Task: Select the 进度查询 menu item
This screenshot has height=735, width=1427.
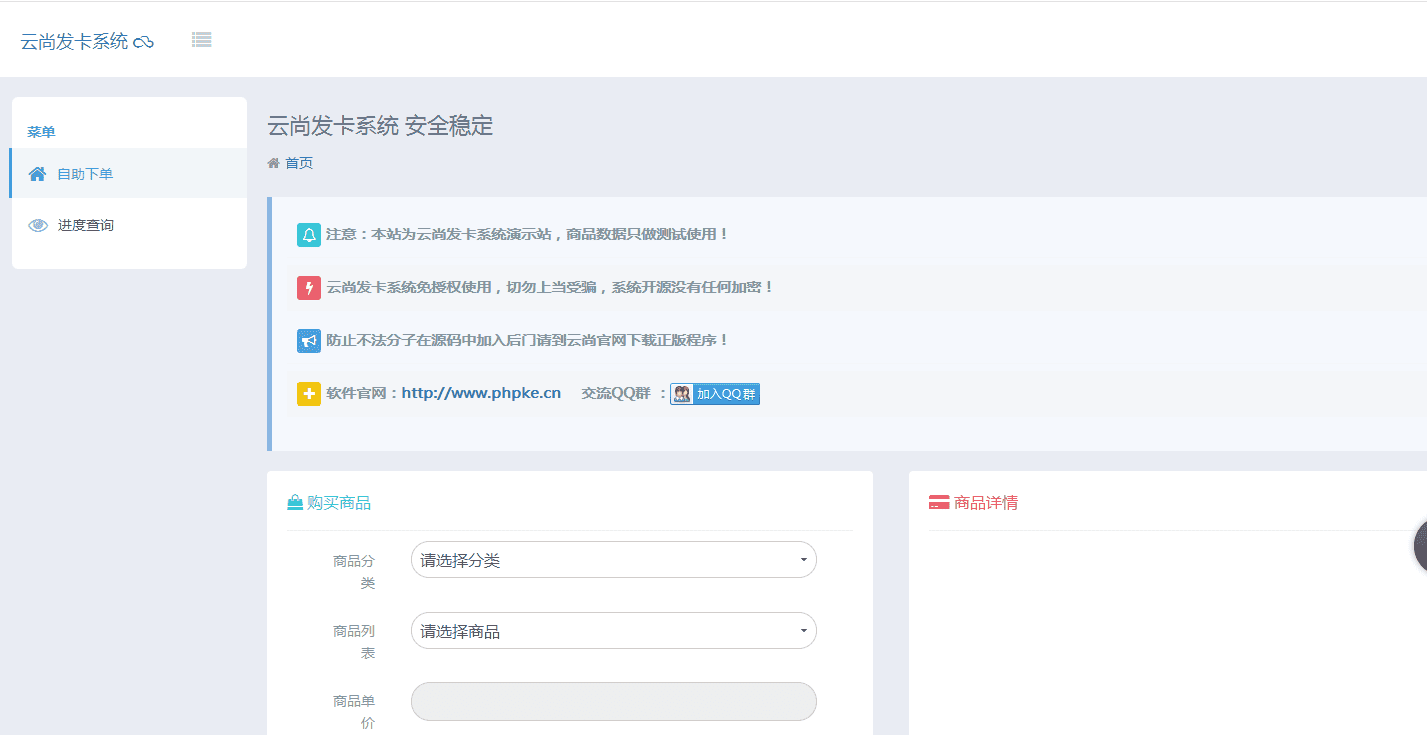Action: 88,224
